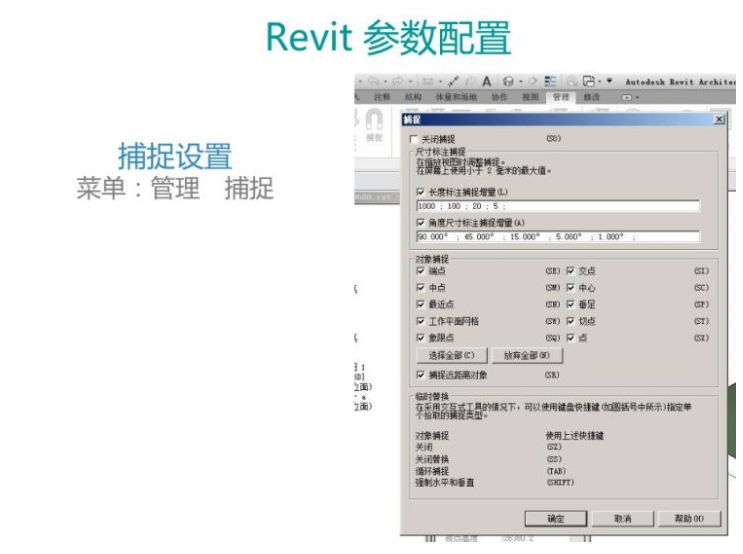Toggle the 切点 snap checkbox

[571, 321]
